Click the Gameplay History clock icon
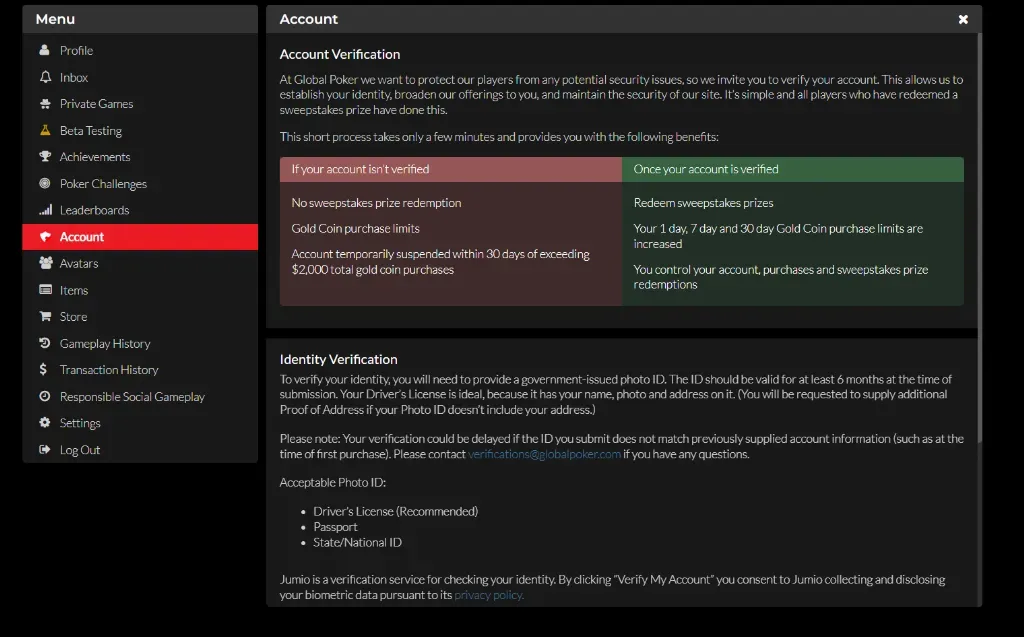This screenshot has height=637, width=1024. click(44, 343)
